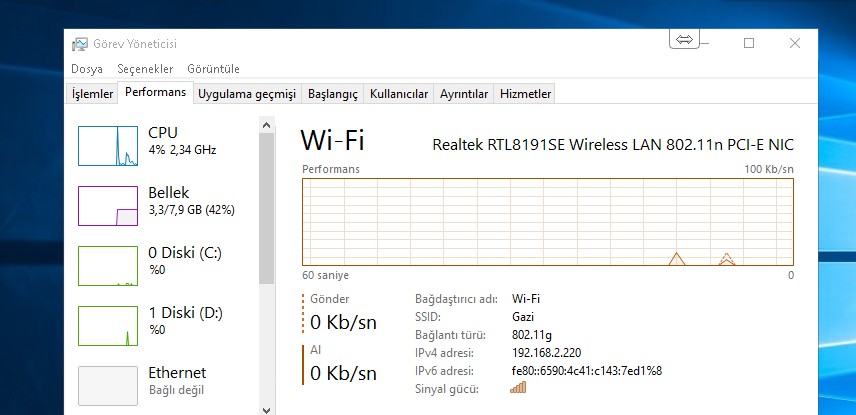Viewport: 856px width, 415px height.
Task: Click the 100 Kb/sn scale label
Action: click(x=769, y=169)
